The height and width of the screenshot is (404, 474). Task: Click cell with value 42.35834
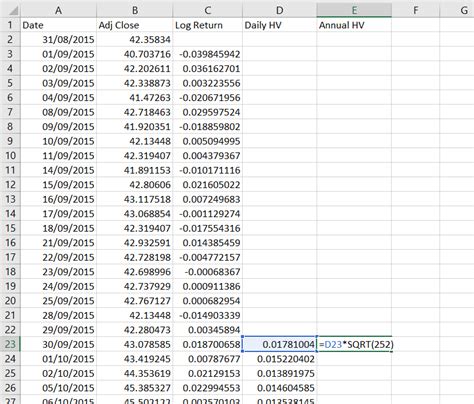click(135, 39)
